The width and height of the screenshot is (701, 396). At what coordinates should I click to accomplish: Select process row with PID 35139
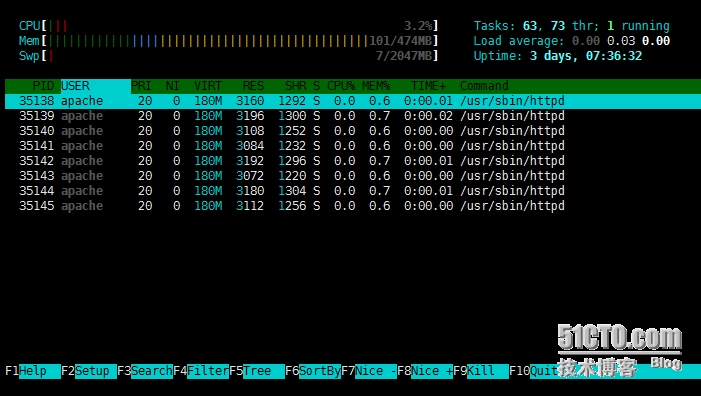click(x=353, y=116)
